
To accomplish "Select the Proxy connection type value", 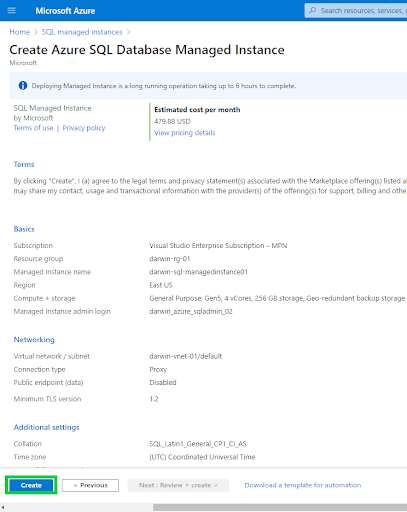I will pyautogui.click(x=158, y=370).
